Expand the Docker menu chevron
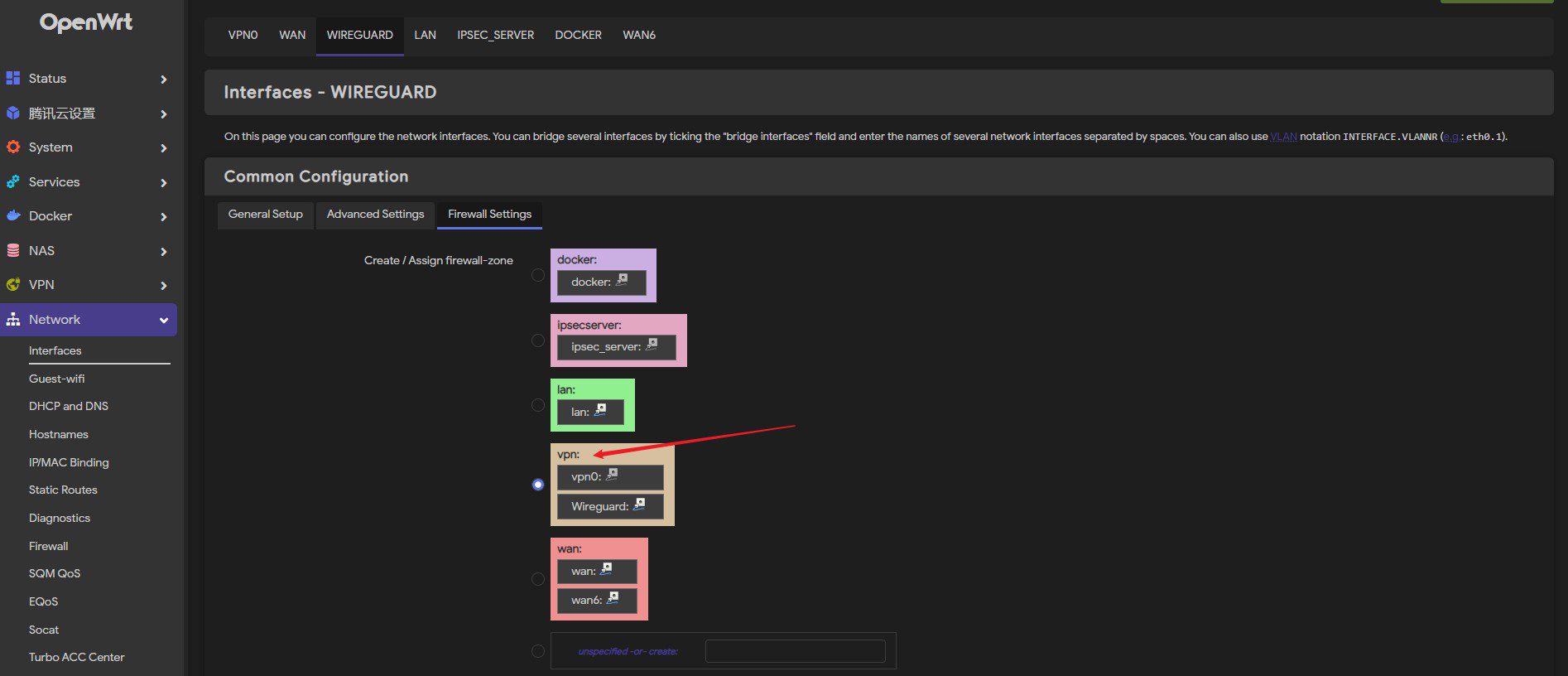1568x676 pixels. (x=164, y=217)
